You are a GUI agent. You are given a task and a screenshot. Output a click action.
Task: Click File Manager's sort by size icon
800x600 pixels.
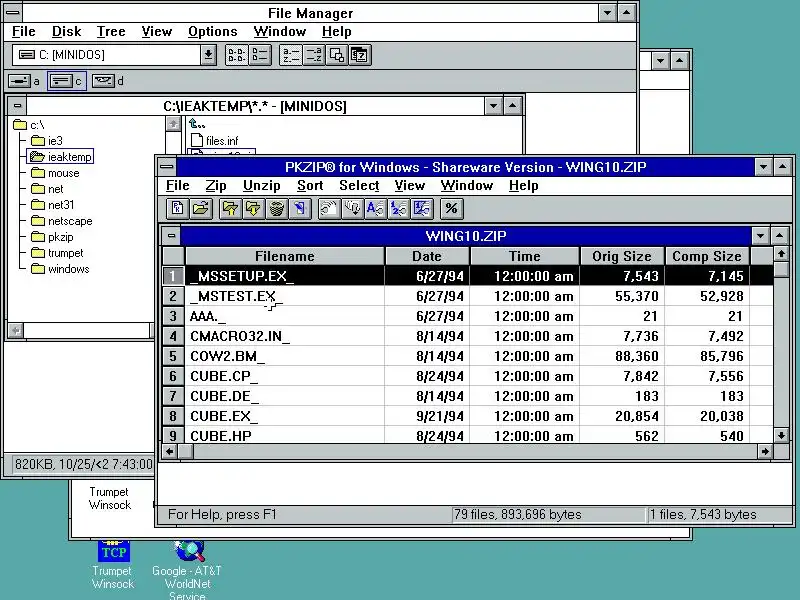click(337, 55)
